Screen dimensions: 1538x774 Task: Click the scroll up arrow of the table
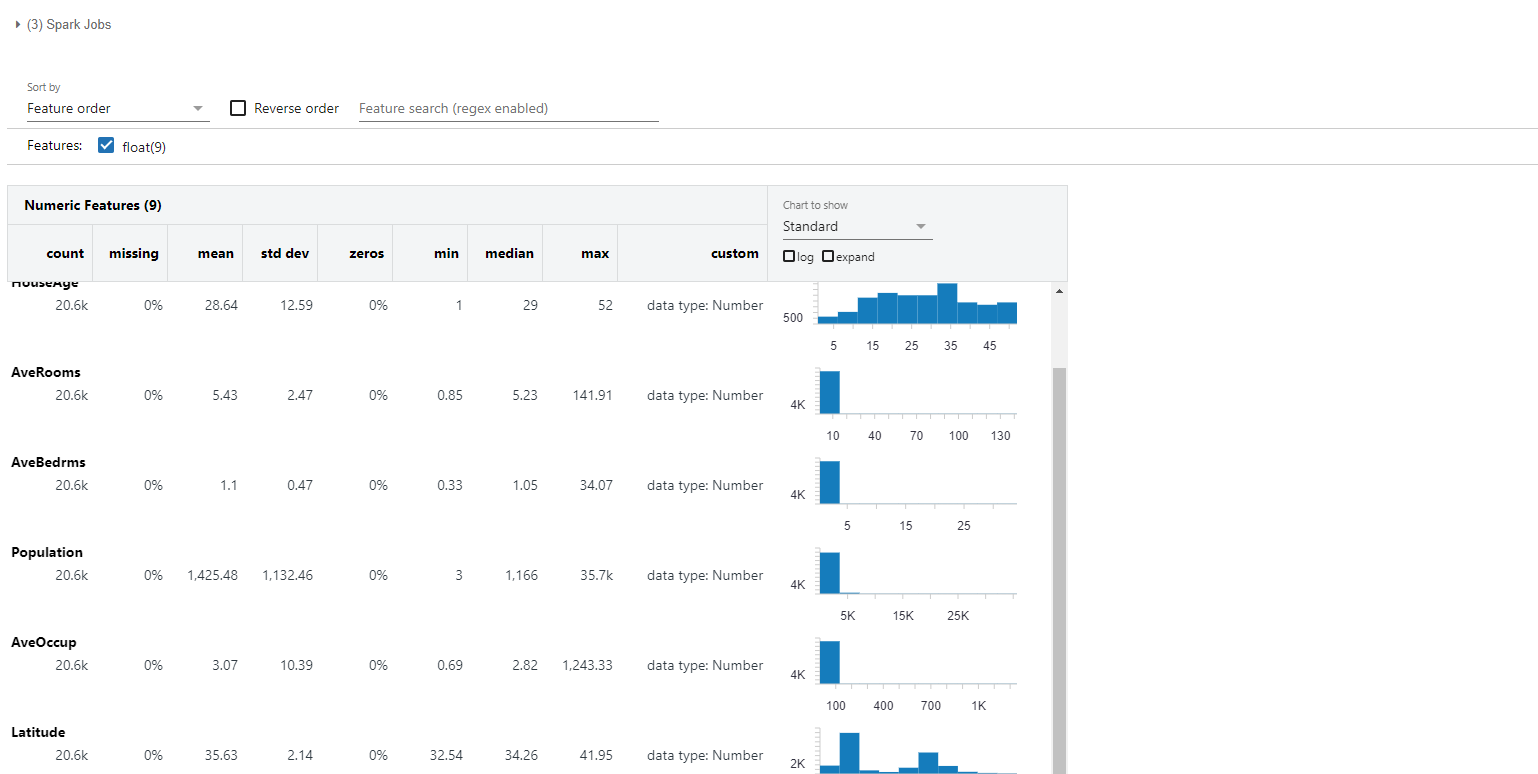tap(1060, 291)
